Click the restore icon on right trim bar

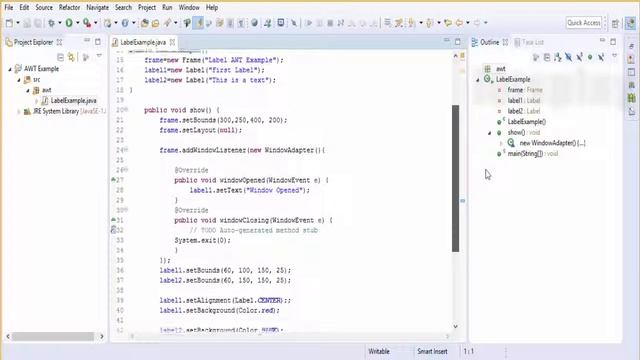pos(631,46)
